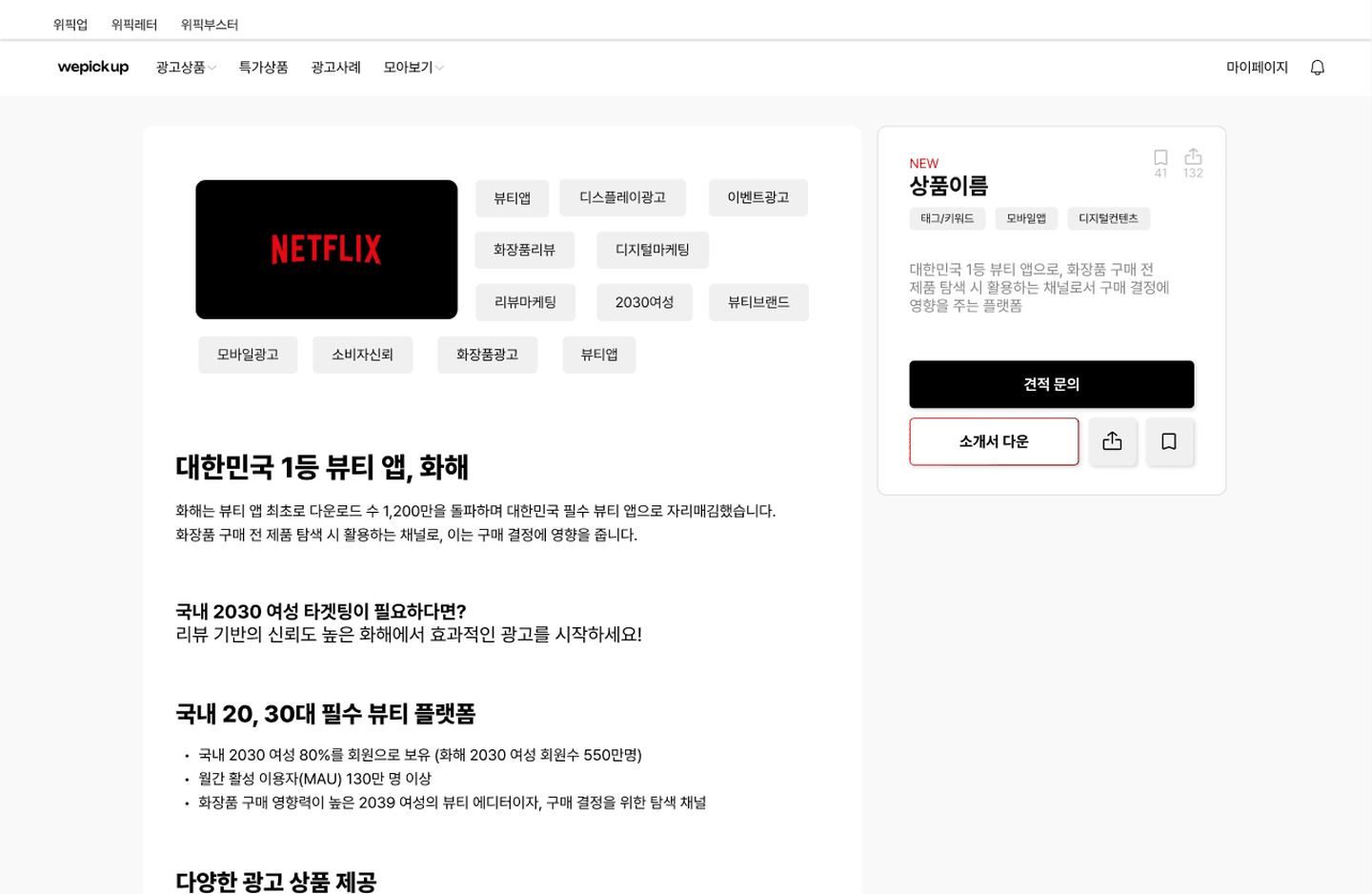Switch to the 위픽레터 top tab
1372x894 pixels.
tap(134, 25)
